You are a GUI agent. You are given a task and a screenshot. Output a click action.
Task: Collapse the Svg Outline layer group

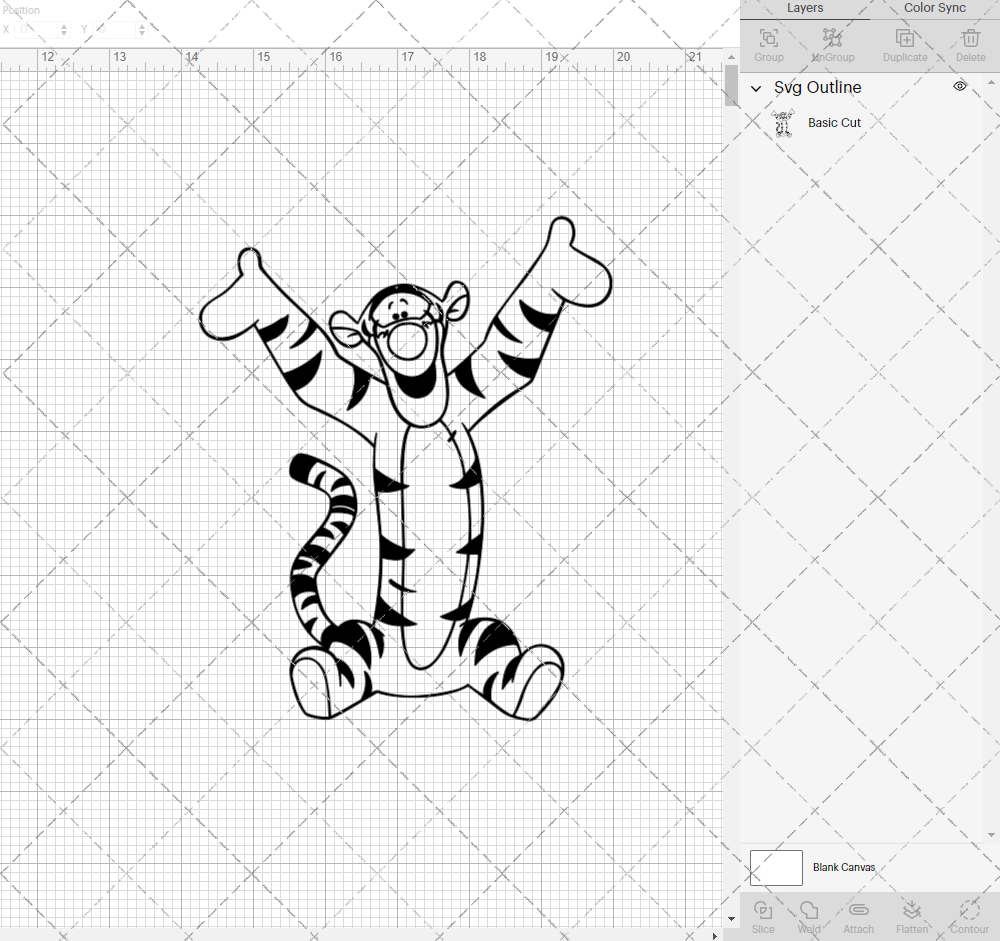tap(757, 88)
